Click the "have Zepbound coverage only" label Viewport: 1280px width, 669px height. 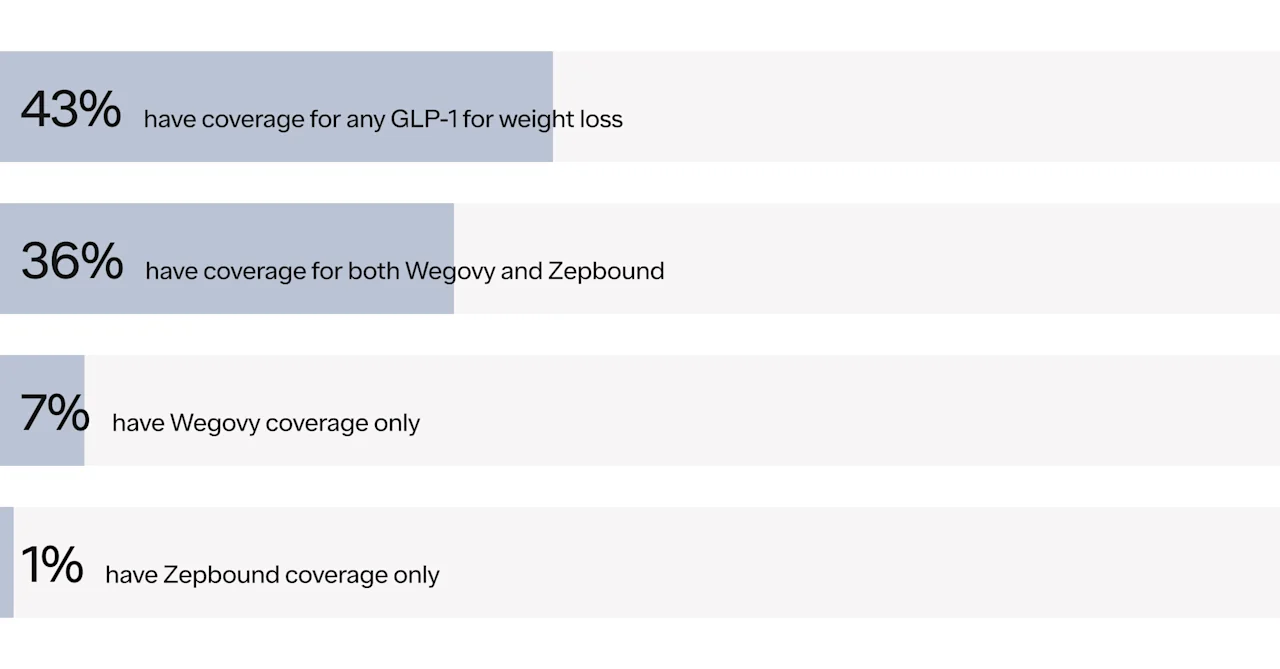tap(272, 575)
